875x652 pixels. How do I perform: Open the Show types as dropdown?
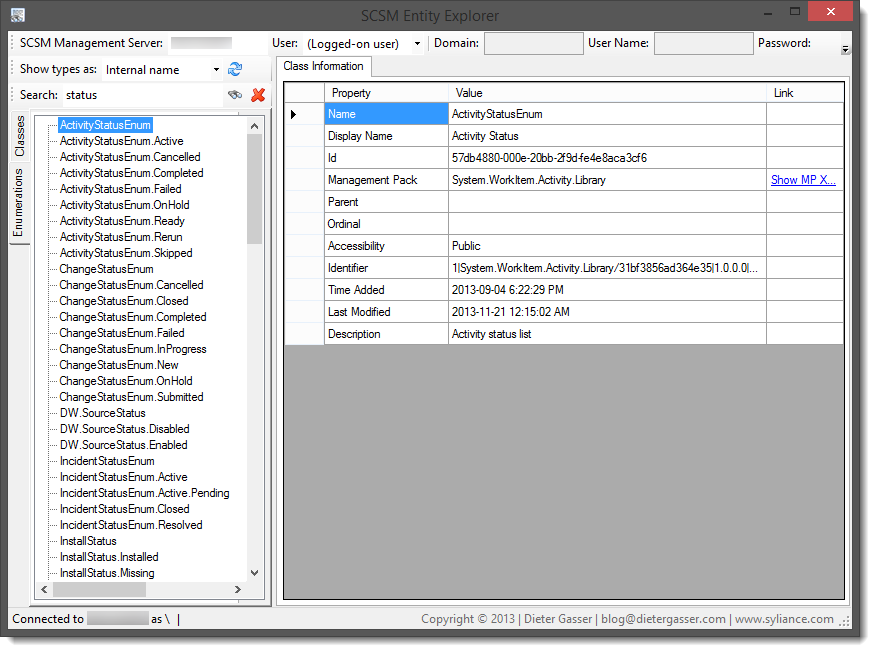pos(217,70)
